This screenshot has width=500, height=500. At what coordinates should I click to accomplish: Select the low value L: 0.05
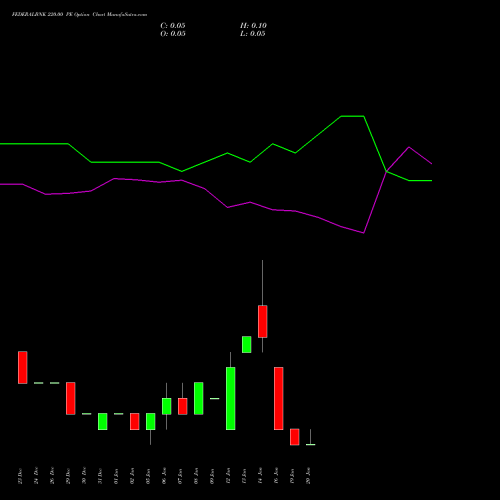(x=253, y=34)
